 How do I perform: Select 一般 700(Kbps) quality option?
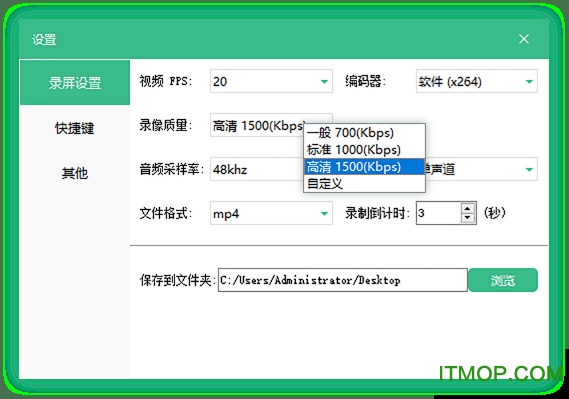click(364, 133)
